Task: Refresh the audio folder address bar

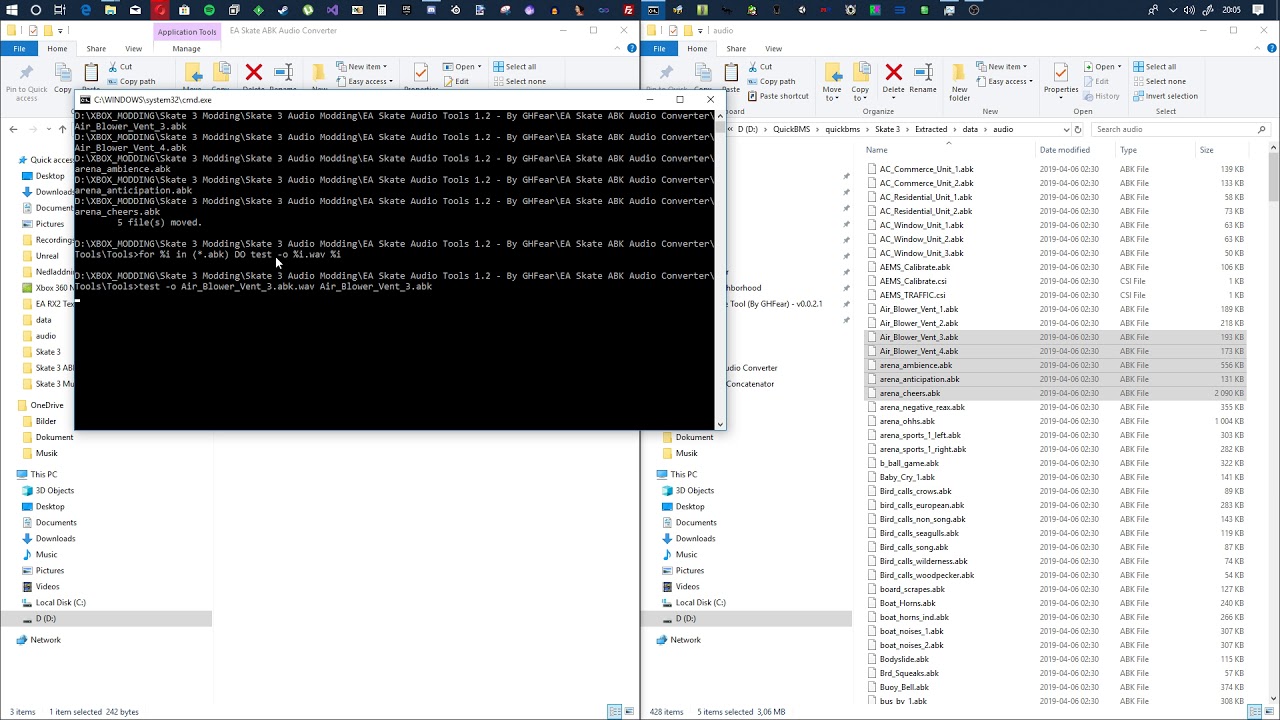Action: point(1077,129)
